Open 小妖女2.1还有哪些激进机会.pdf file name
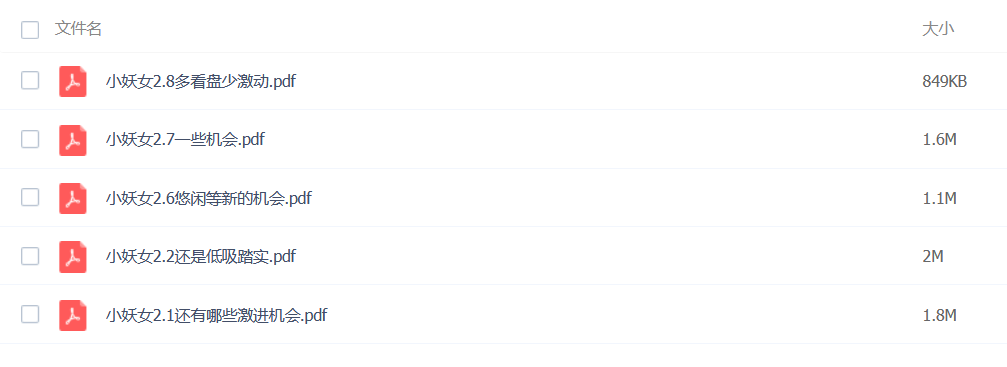 tap(217, 316)
